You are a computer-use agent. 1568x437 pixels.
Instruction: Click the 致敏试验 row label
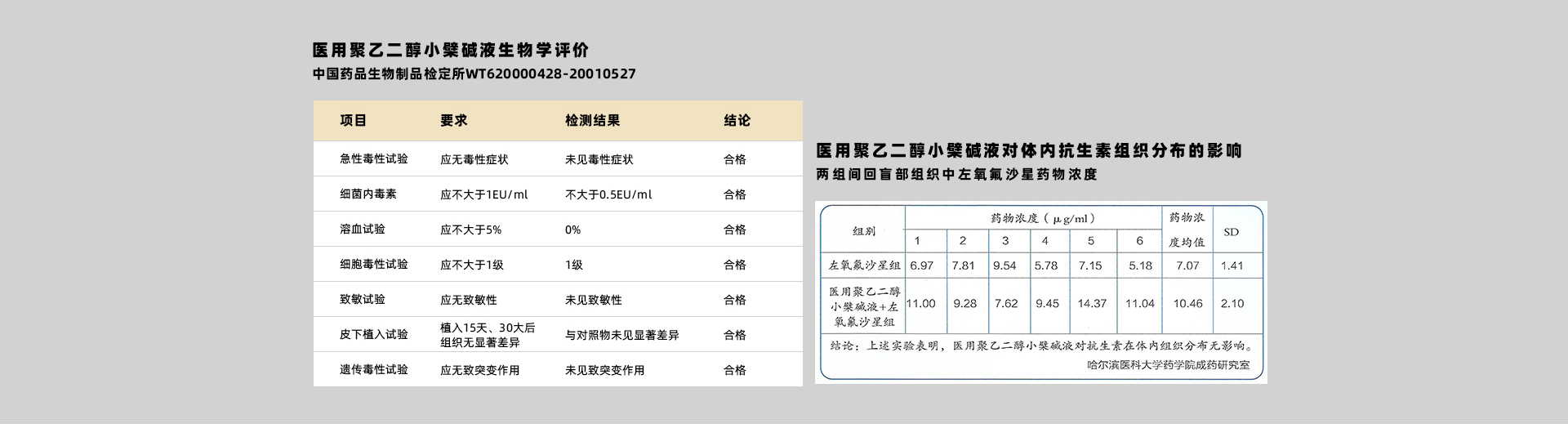click(x=362, y=300)
